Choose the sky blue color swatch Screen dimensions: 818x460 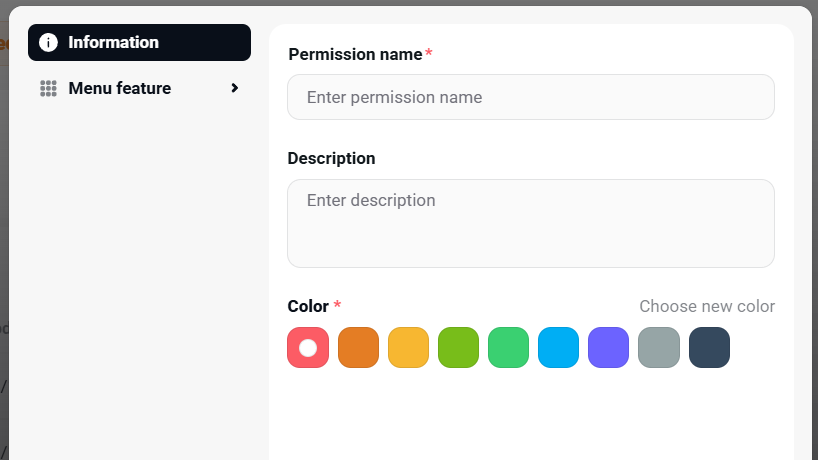(558, 347)
